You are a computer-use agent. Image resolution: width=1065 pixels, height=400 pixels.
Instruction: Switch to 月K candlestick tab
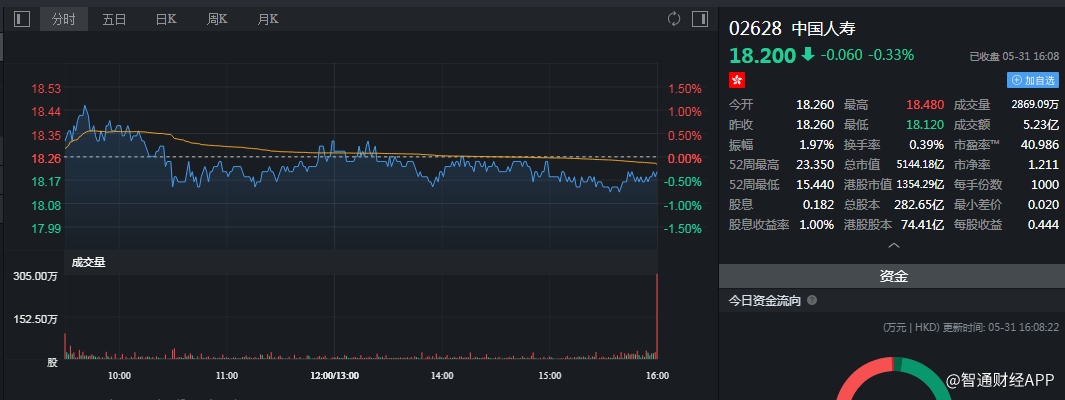[268, 19]
